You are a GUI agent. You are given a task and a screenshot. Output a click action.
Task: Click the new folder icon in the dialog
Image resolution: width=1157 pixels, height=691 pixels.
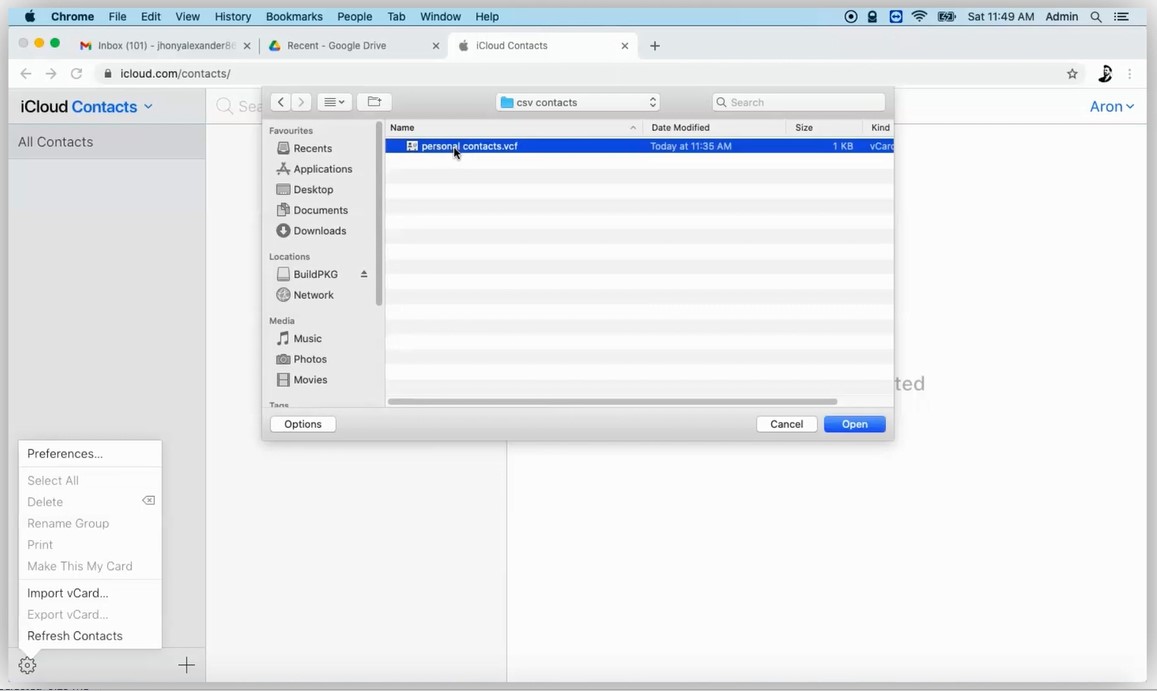374,102
